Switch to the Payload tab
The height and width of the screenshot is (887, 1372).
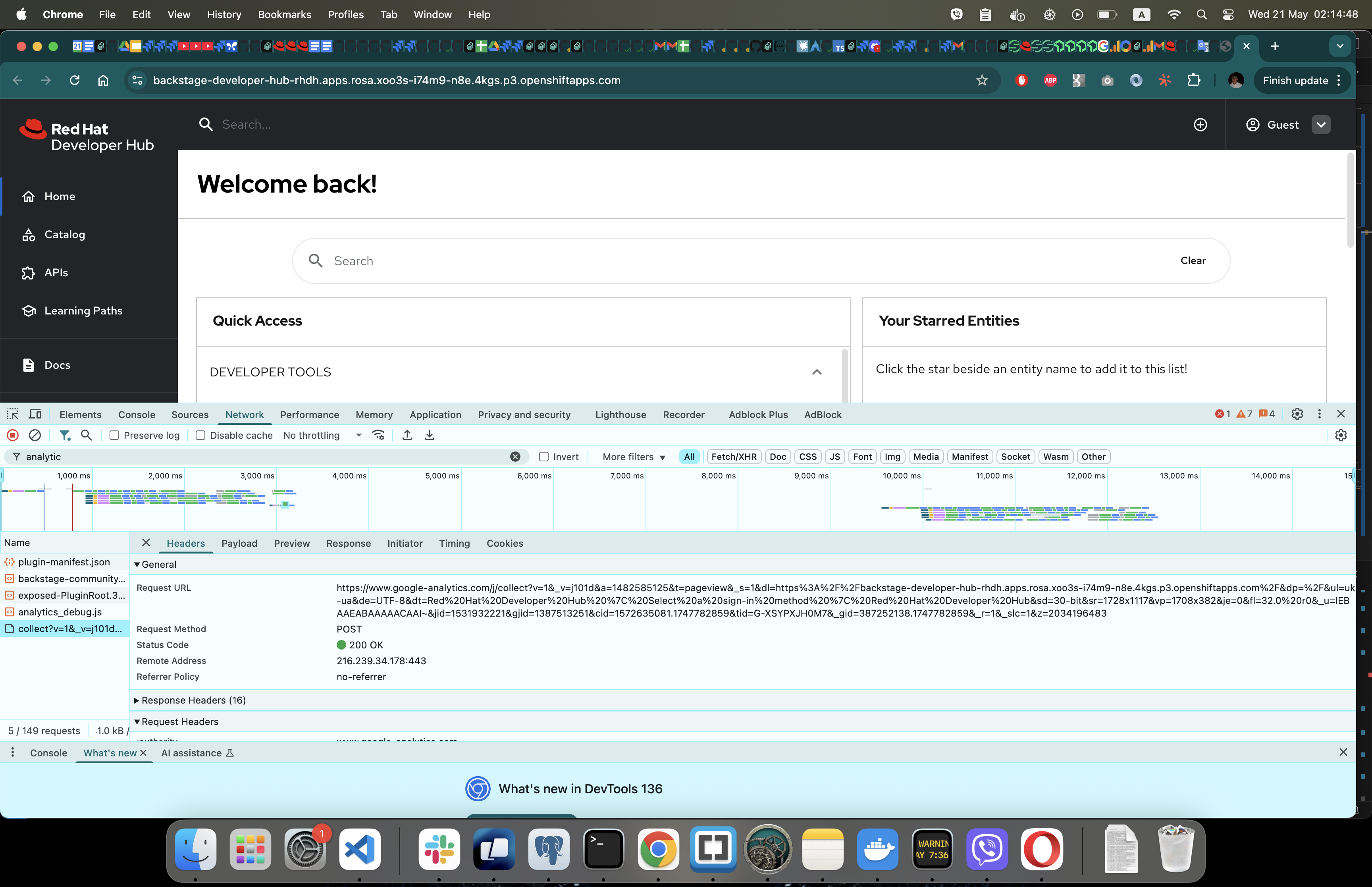point(239,543)
